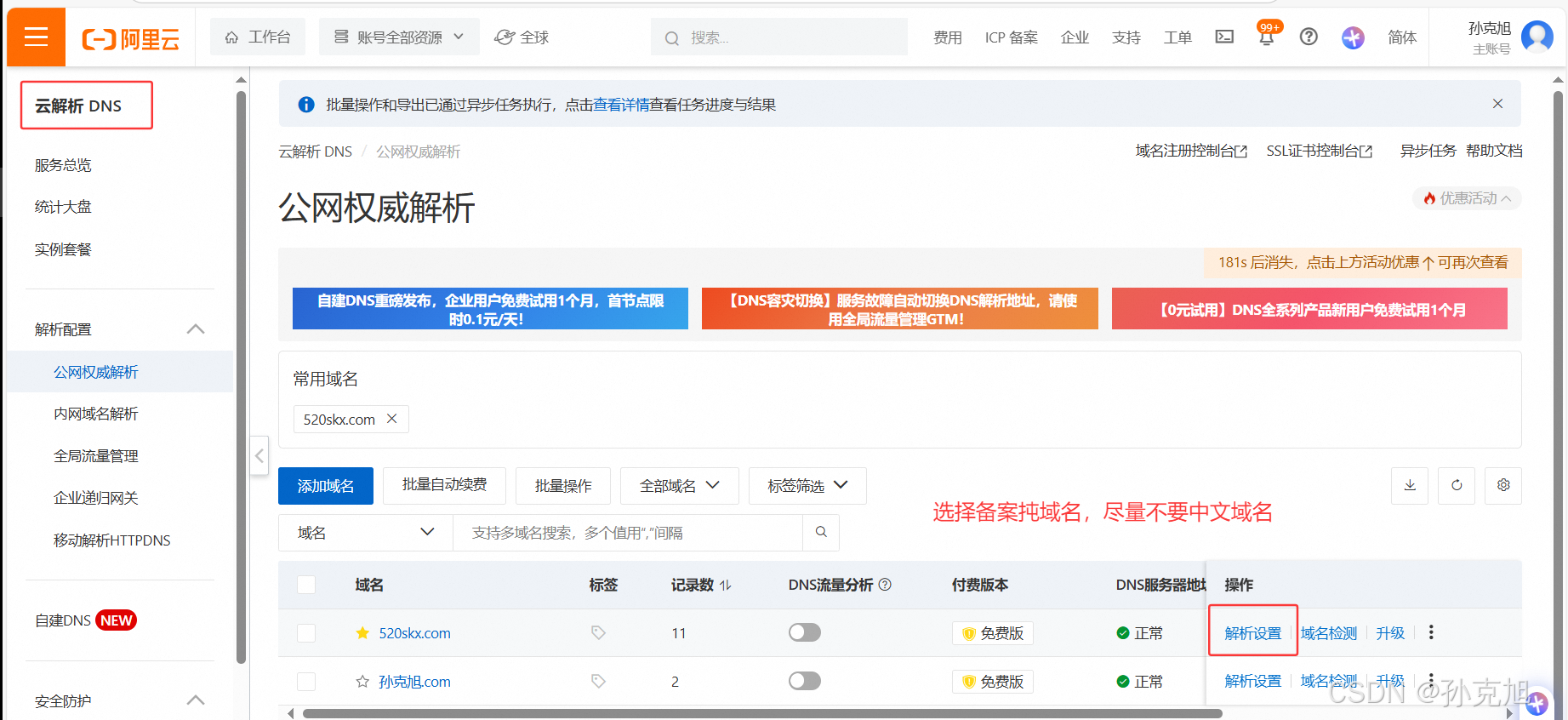Click the download export icon

[x=1410, y=485]
